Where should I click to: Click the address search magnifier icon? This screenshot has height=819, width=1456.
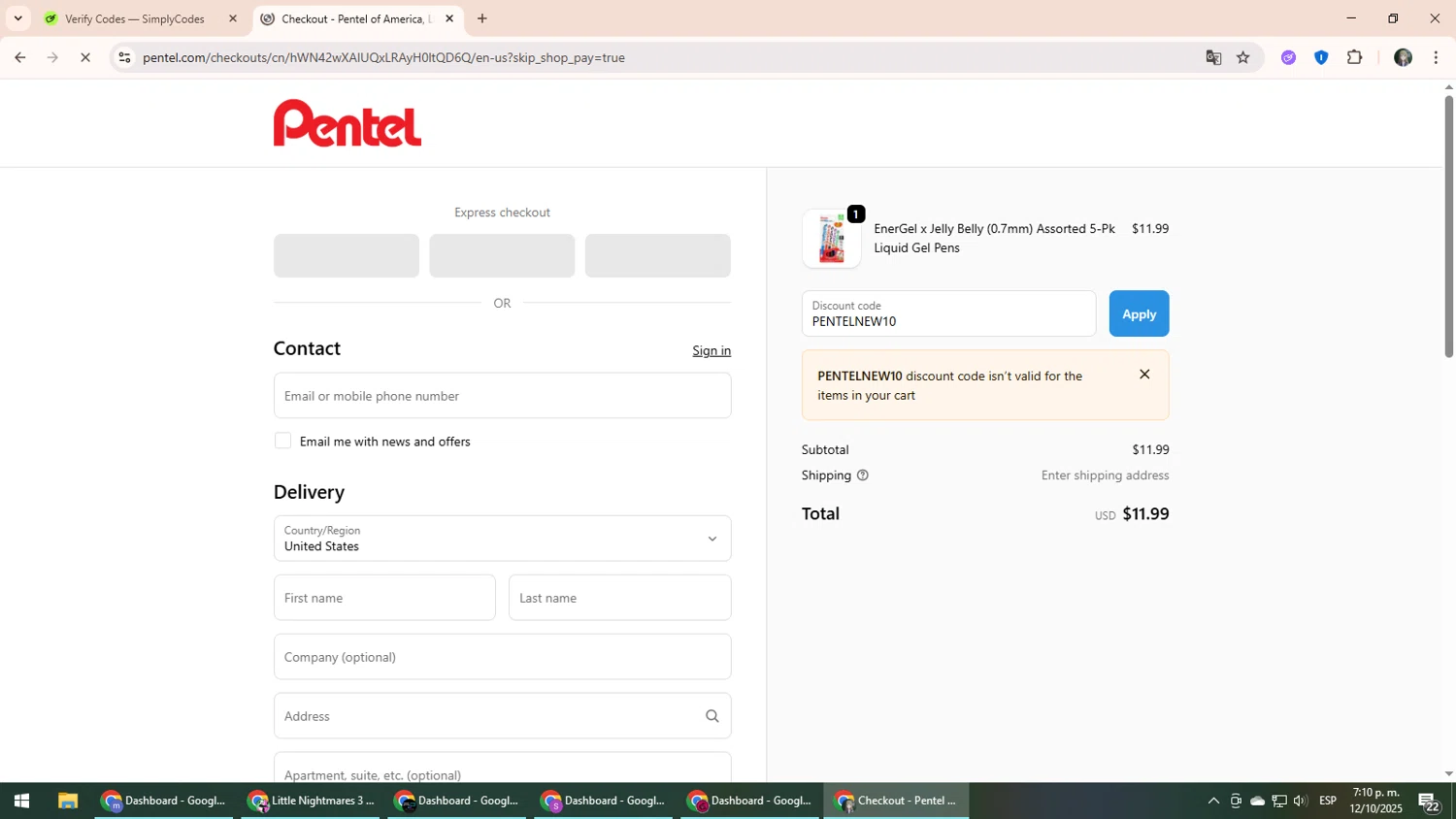point(711,716)
